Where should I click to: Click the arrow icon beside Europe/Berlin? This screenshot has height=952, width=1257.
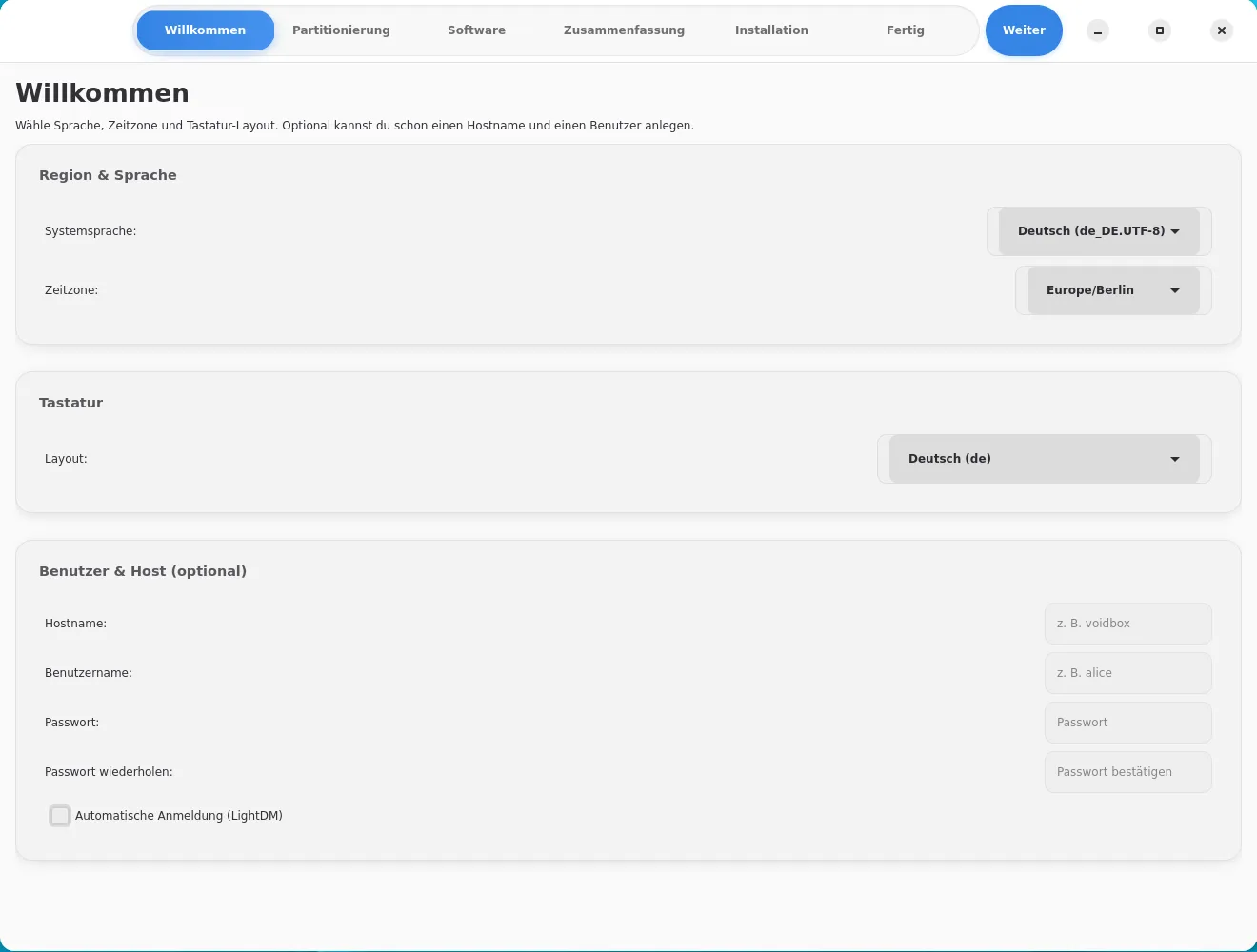coord(1175,290)
